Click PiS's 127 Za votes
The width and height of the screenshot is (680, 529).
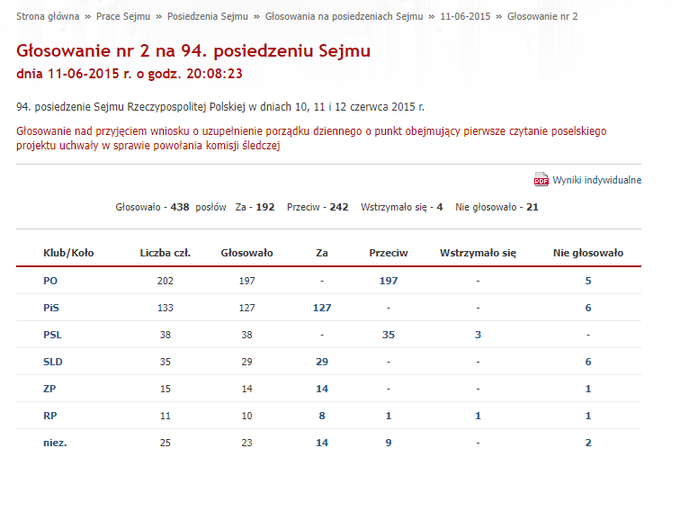pos(322,307)
